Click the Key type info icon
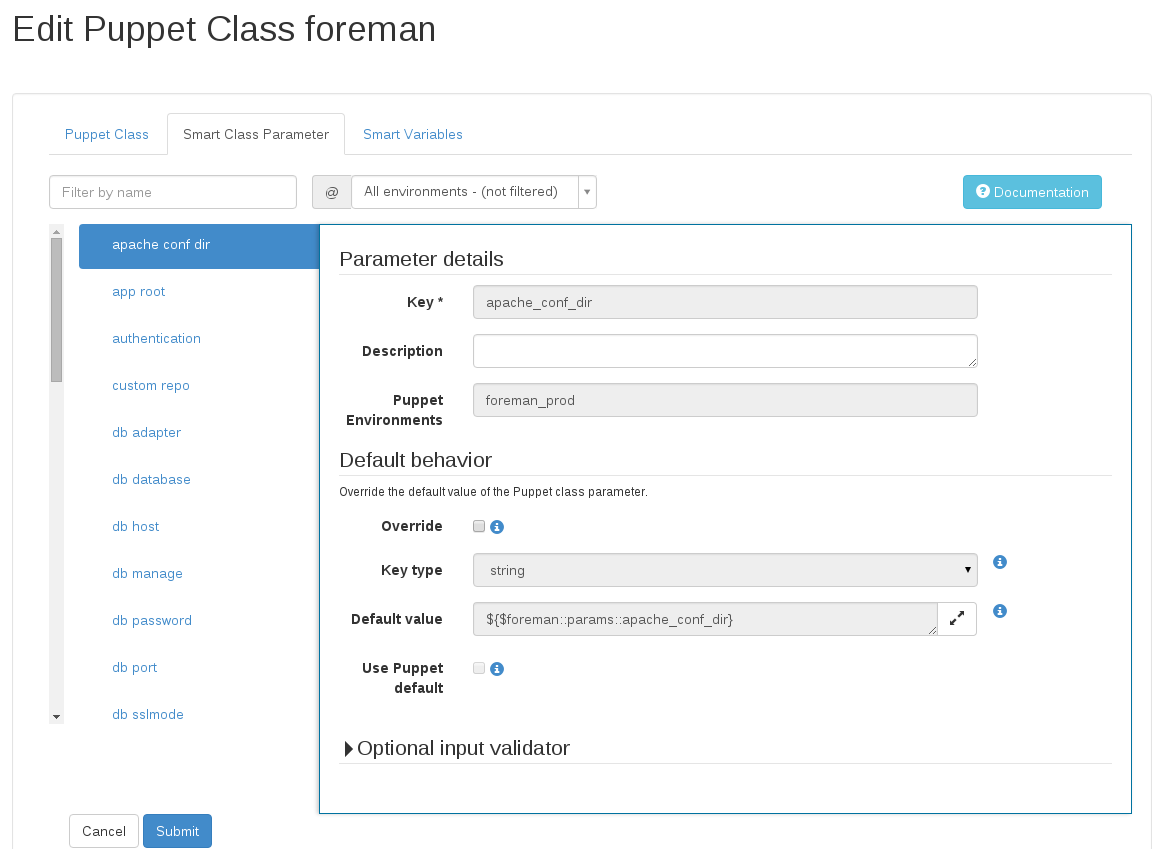The width and height of the screenshot is (1162, 849). tap(1000, 562)
